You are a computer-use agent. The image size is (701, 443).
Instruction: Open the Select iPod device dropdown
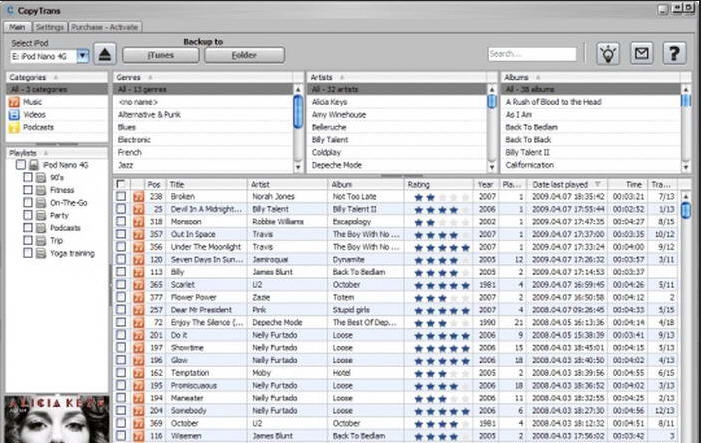83,56
